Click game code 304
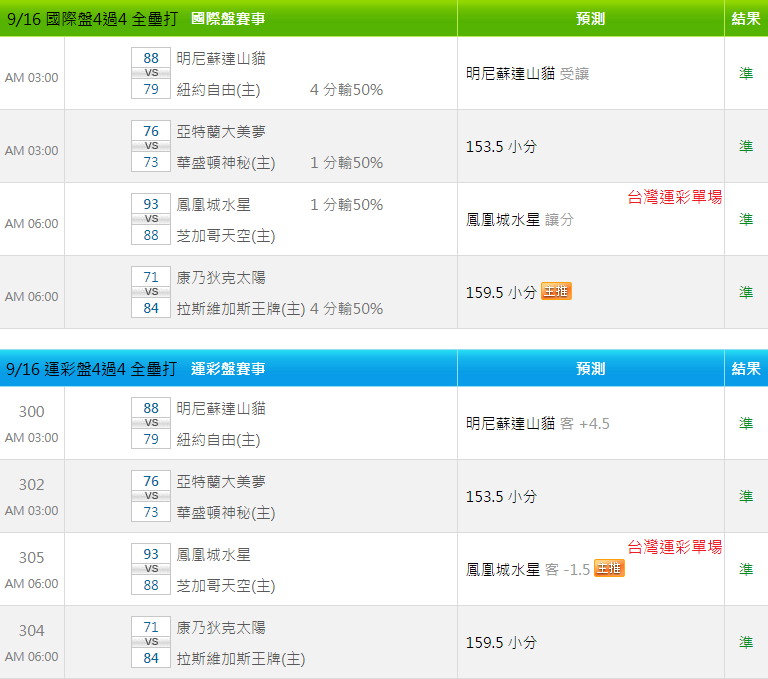 click(31, 630)
